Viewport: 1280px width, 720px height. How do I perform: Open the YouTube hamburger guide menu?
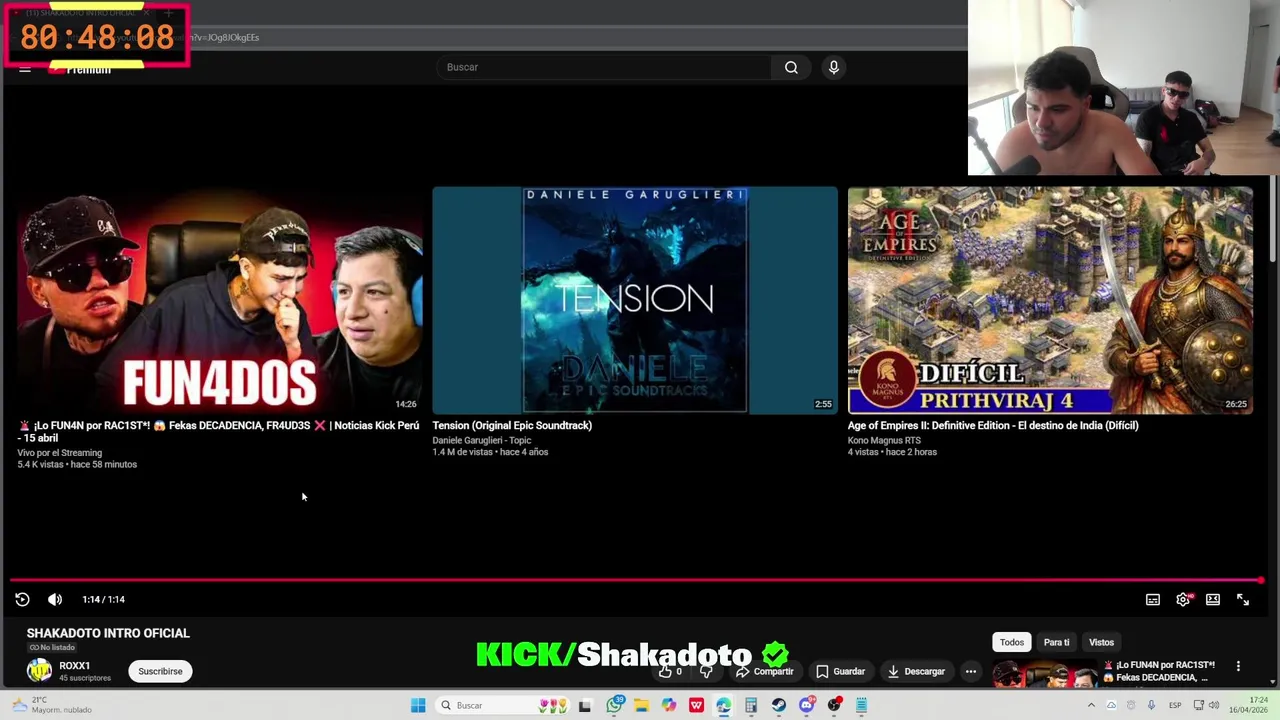coord(25,68)
